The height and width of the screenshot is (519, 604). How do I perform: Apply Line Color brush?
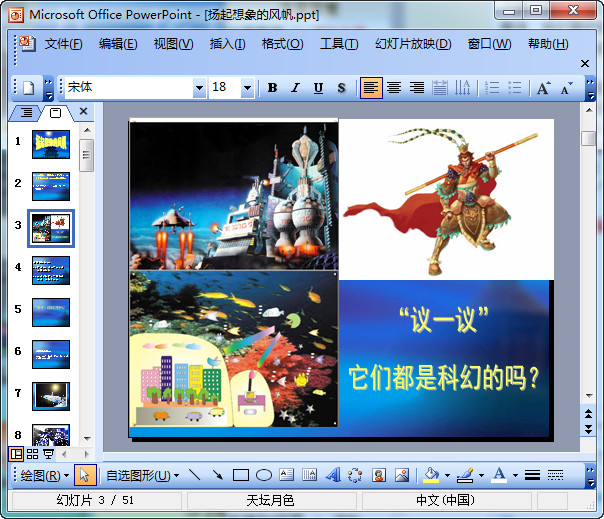[x=465, y=475]
